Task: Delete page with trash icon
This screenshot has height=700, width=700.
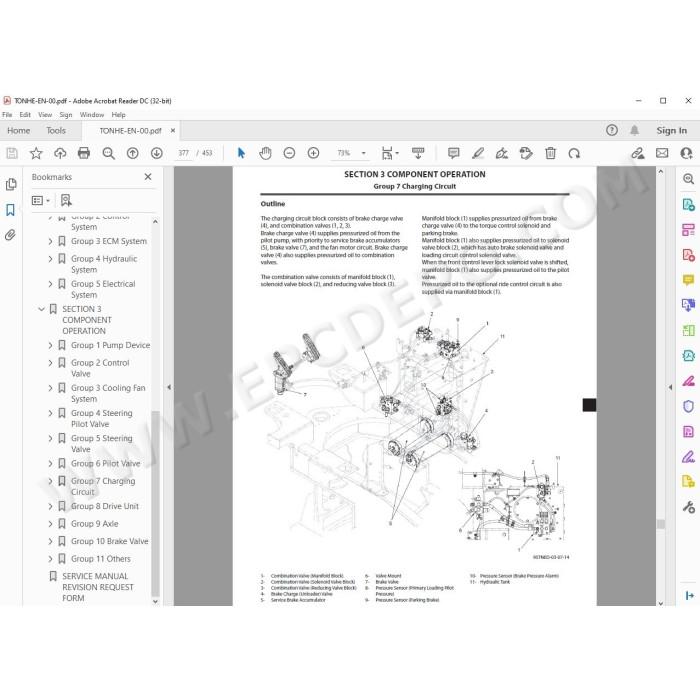Action: pyautogui.click(x=550, y=153)
